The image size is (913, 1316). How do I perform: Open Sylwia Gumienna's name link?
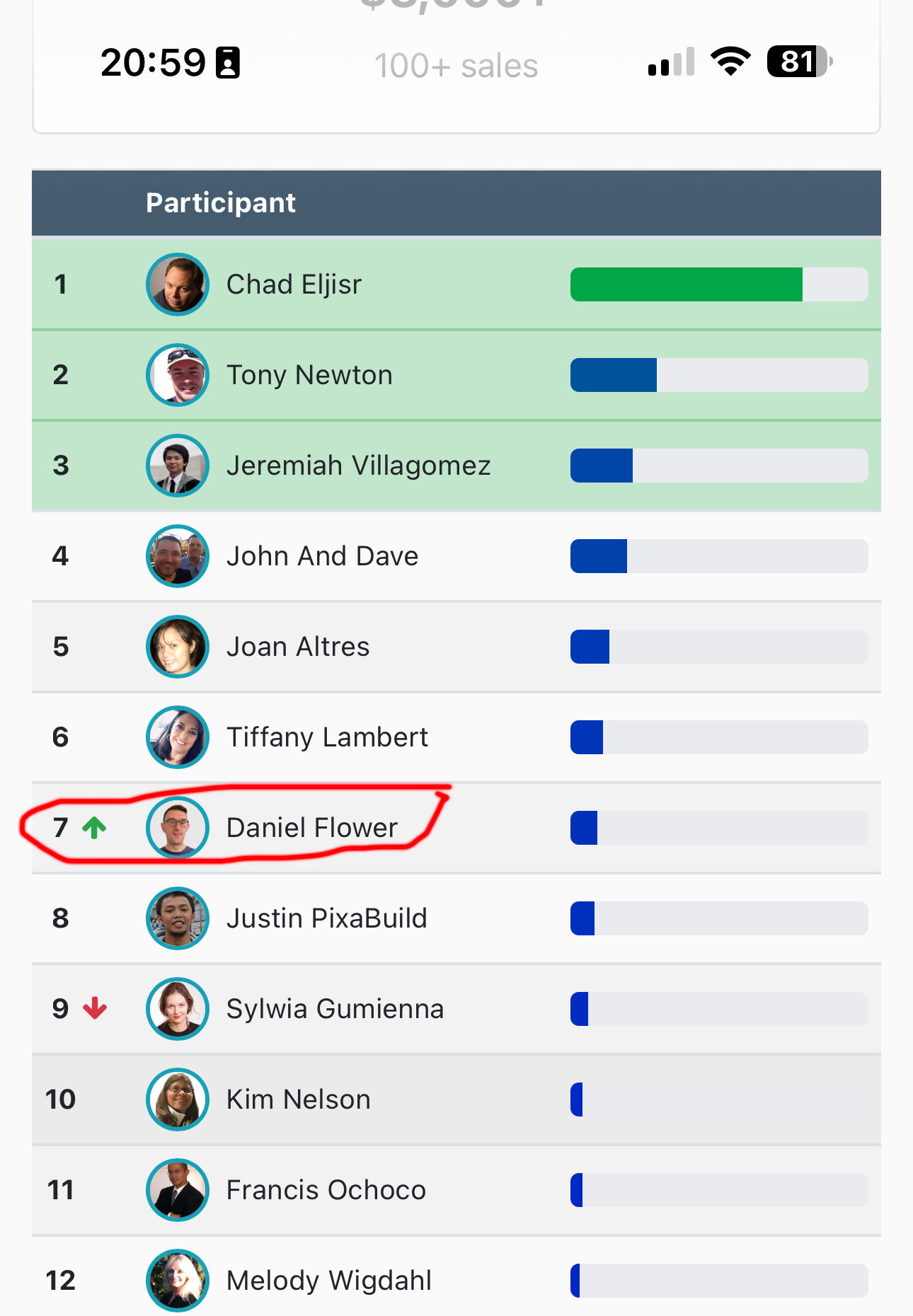pyautogui.click(x=335, y=1009)
